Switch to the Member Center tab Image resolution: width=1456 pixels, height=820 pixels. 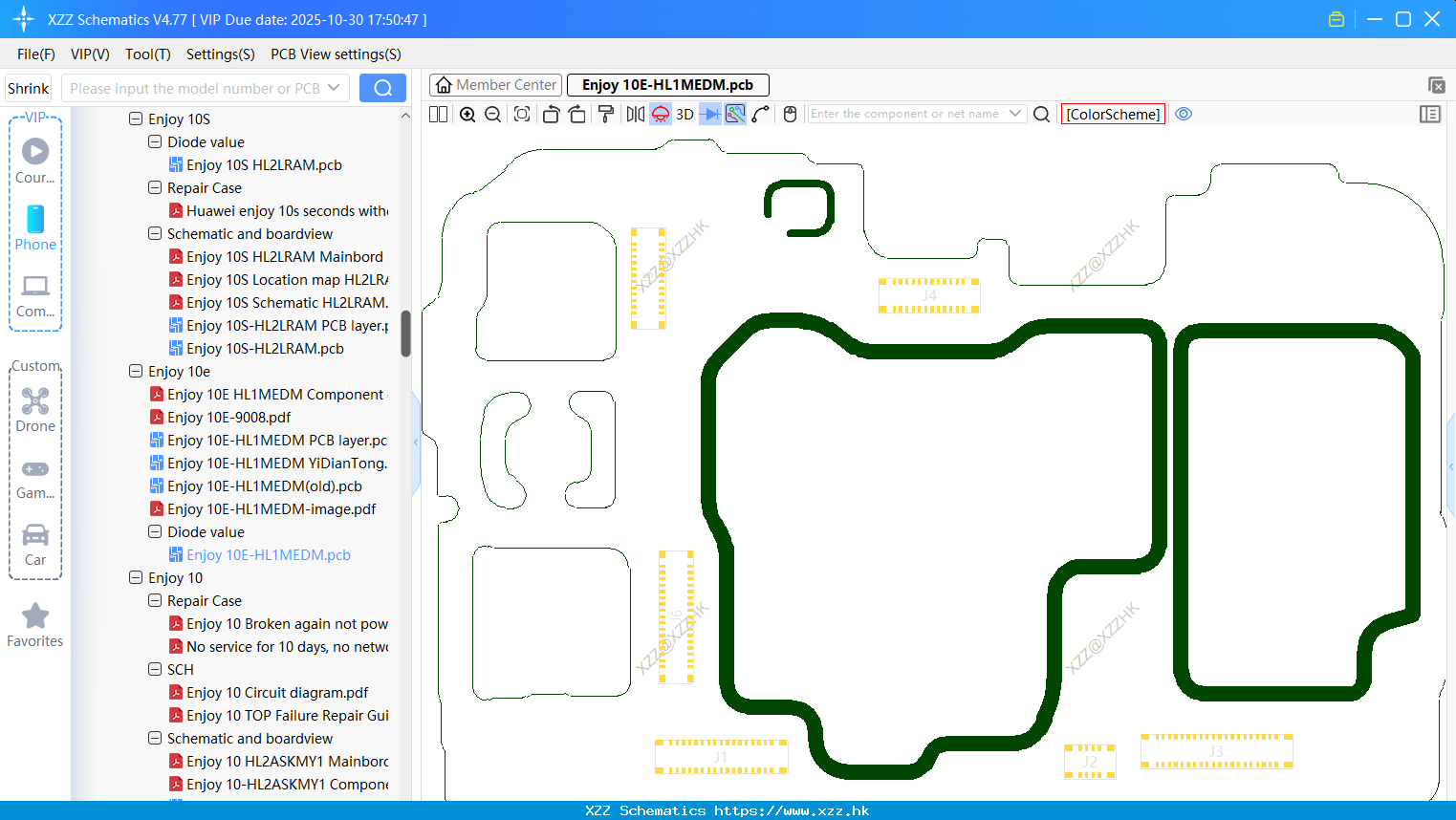coord(495,85)
